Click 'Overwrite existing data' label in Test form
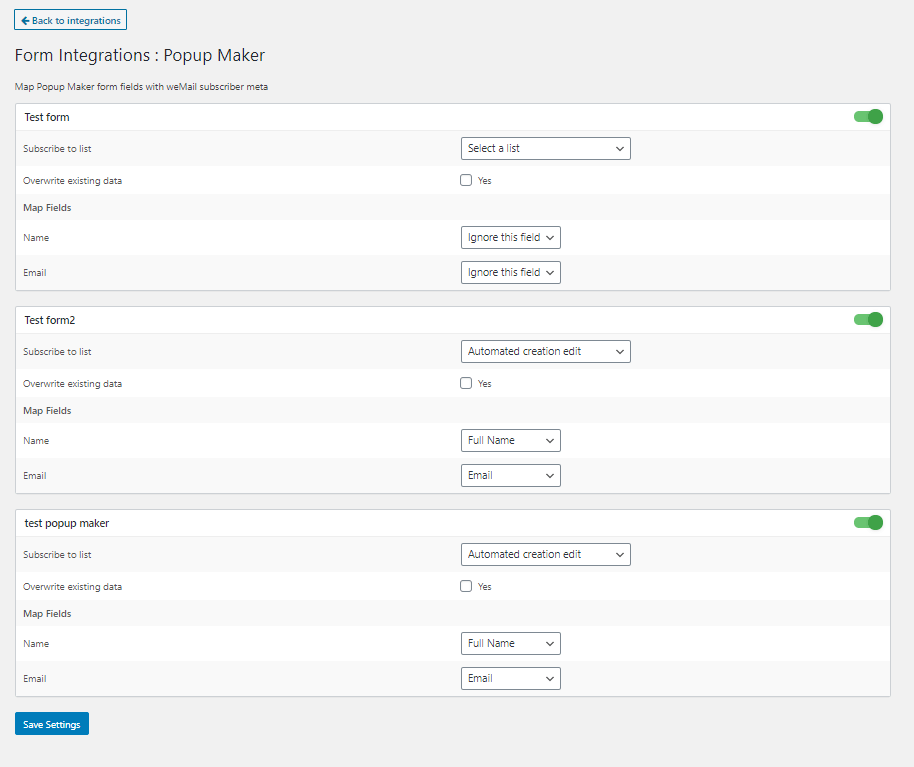The height and width of the screenshot is (767, 914). coord(72,181)
